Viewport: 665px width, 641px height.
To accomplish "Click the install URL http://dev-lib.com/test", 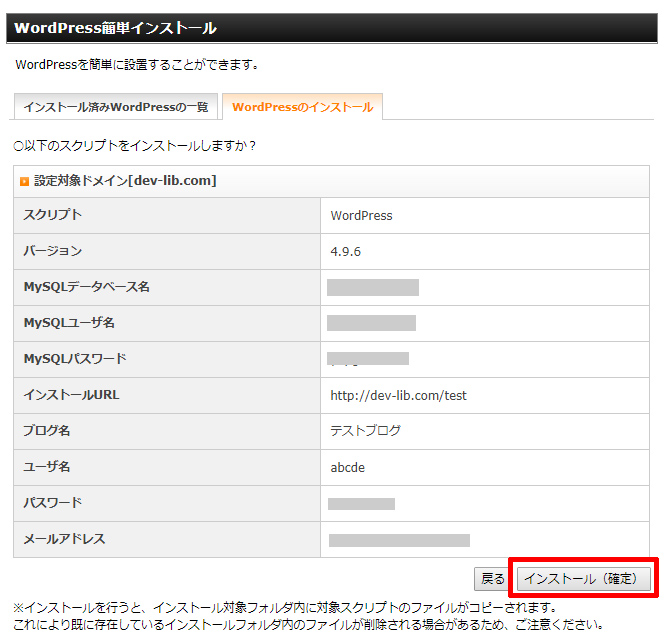I will coord(398,395).
